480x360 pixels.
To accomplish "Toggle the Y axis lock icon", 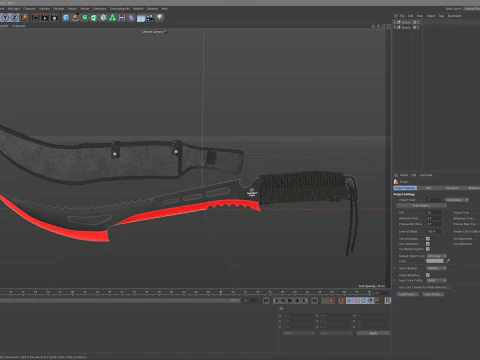I will pos(5,17).
